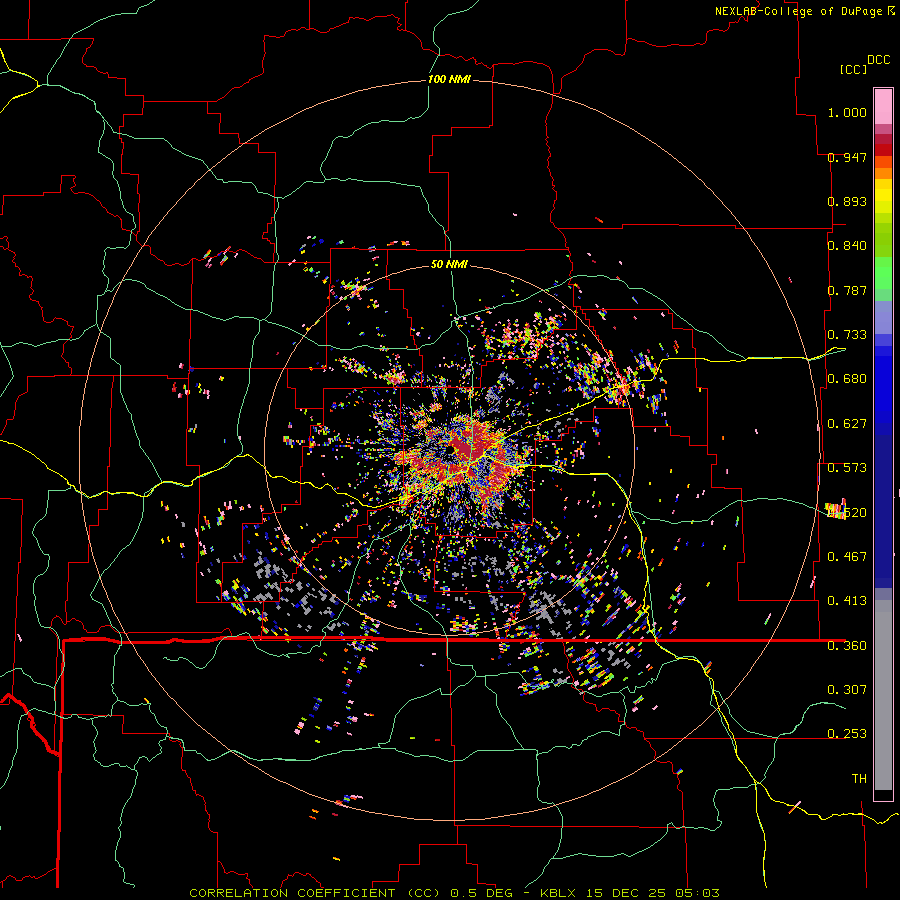Click the CORRELATION COEFFICIENT (CC) title in the footer
The image size is (900, 900).
pyautogui.click(x=315, y=893)
